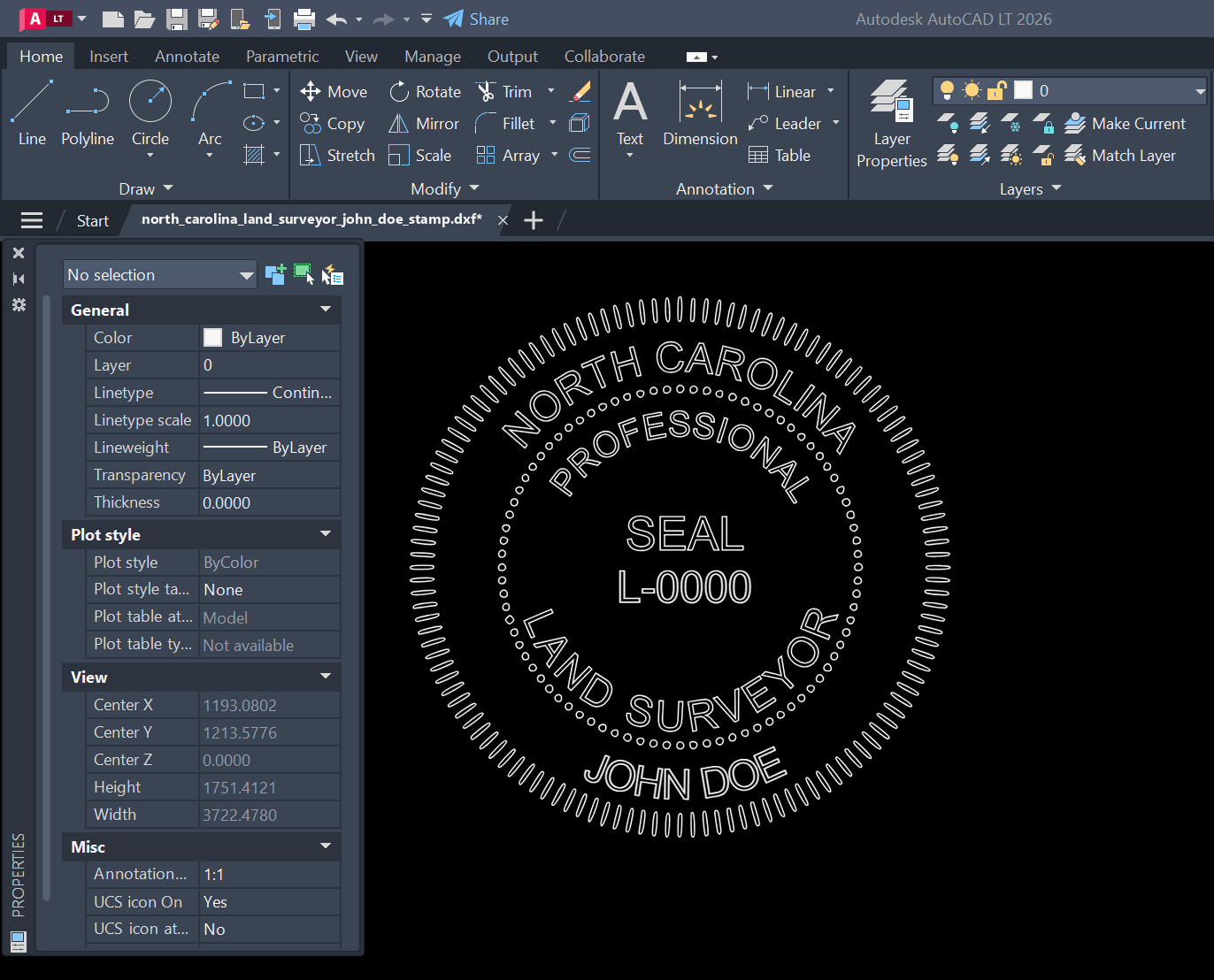Choose the Hatch draw tool
1214x980 pixels.
(254, 155)
